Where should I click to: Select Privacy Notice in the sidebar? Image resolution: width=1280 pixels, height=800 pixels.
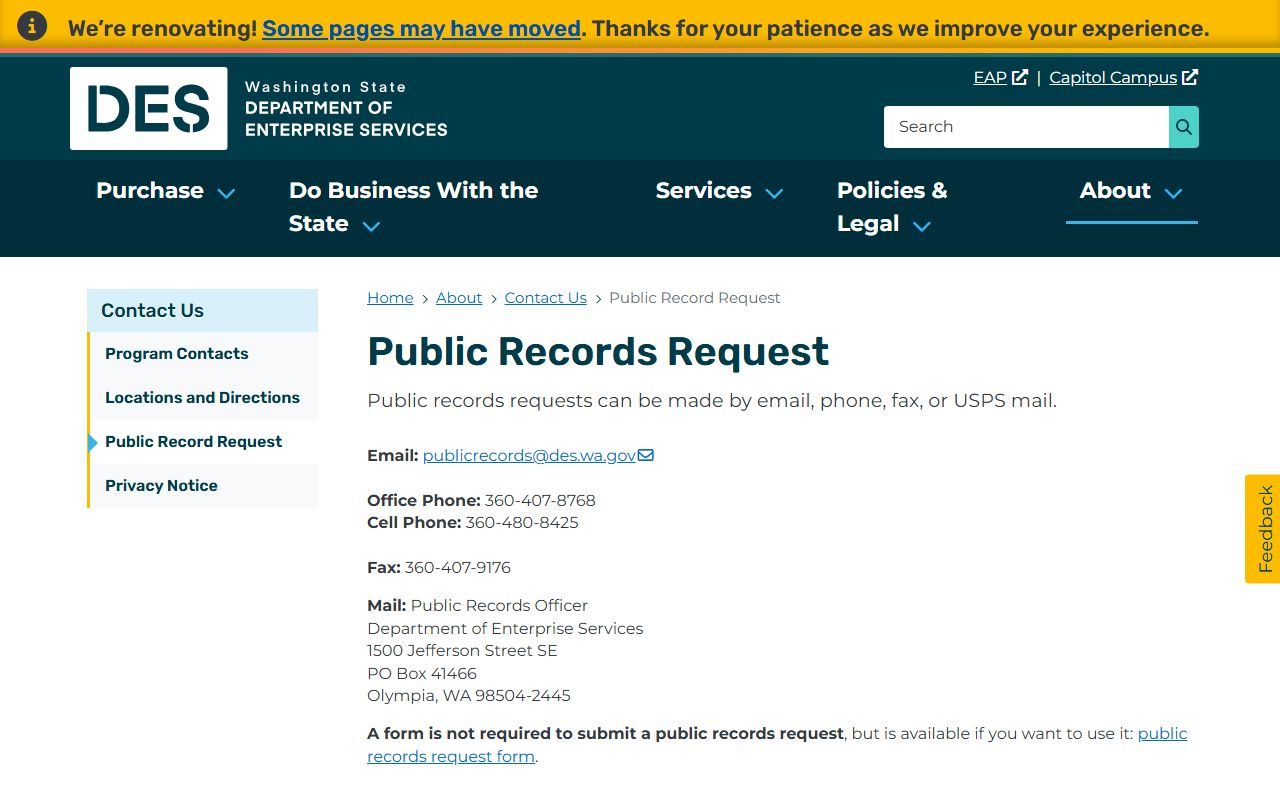[x=203, y=486]
